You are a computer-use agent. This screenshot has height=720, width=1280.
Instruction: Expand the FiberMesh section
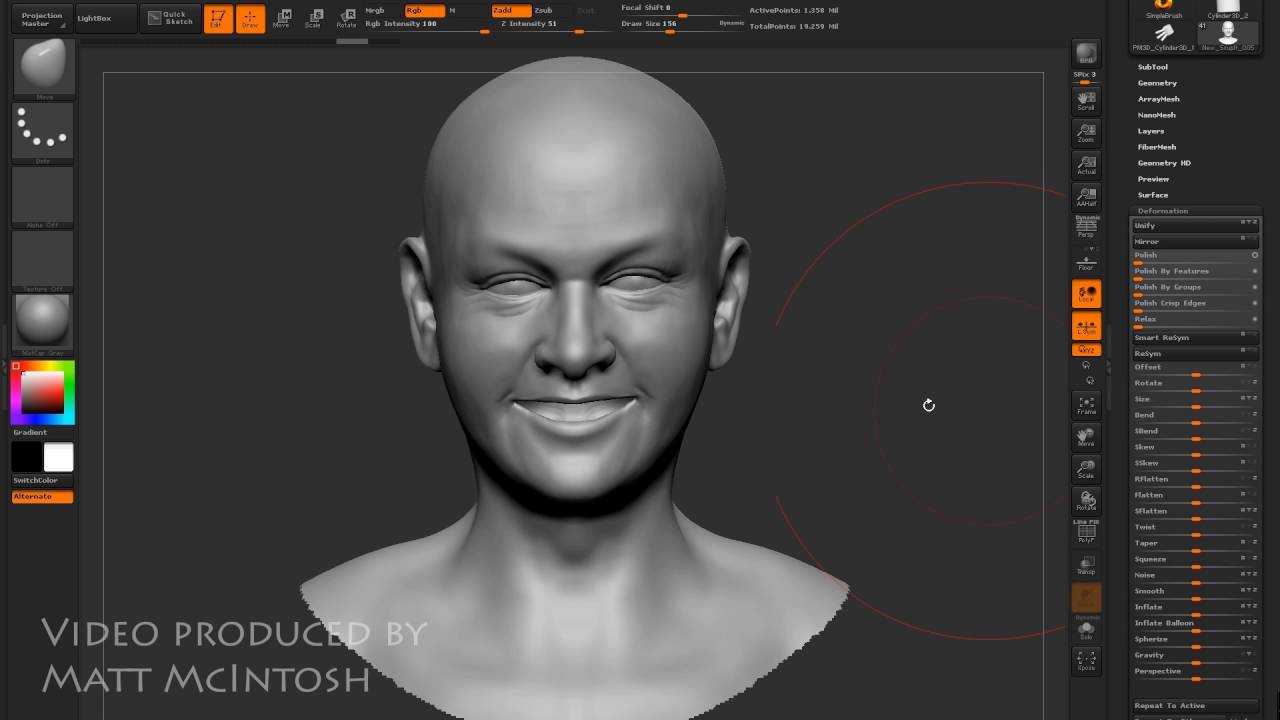(x=1156, y=147)
